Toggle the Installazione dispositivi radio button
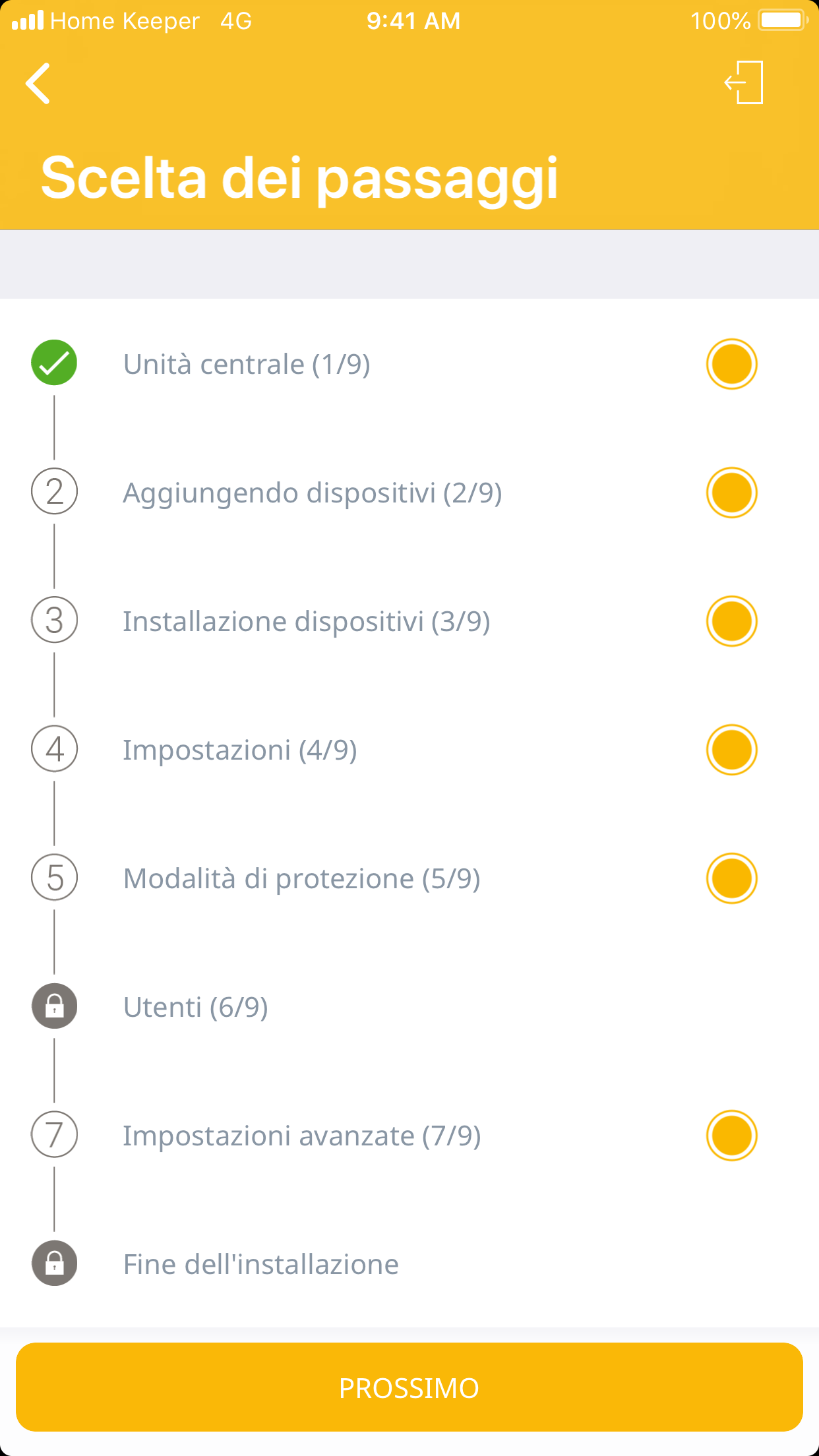This screenshot has width=819, height=1456. [731, 621]
